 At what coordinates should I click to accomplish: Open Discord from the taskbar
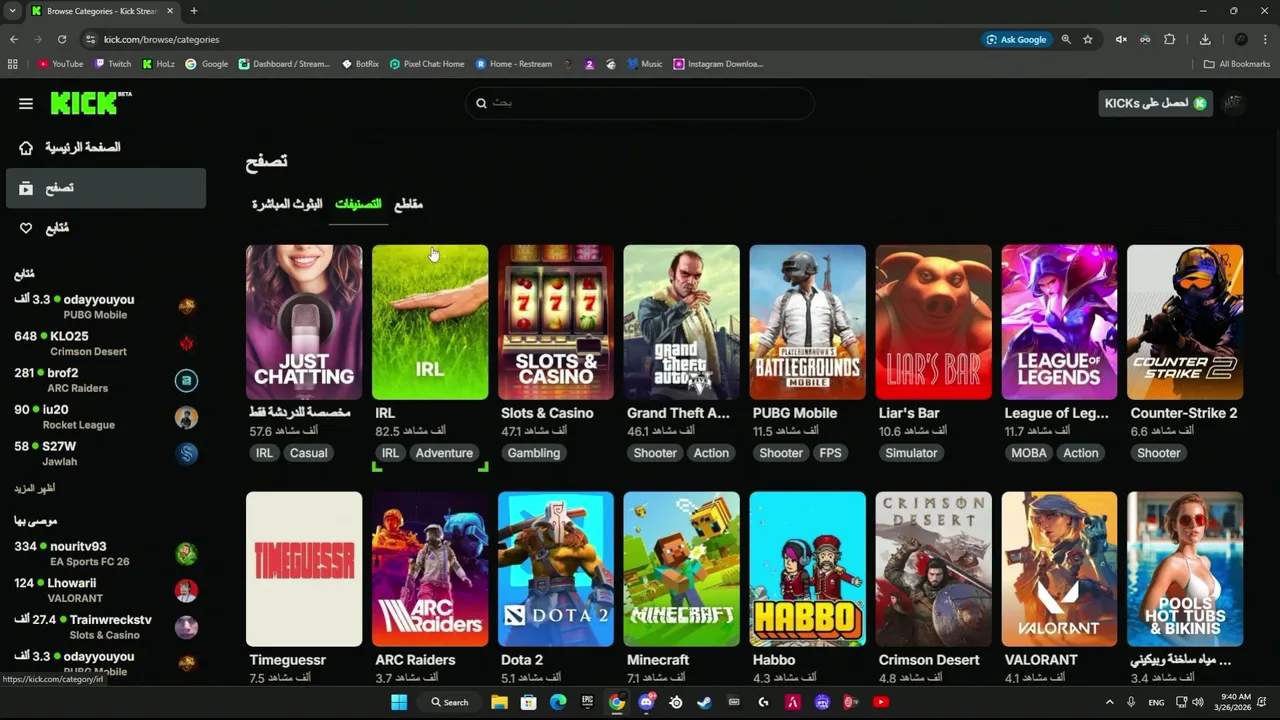(647, 702)
